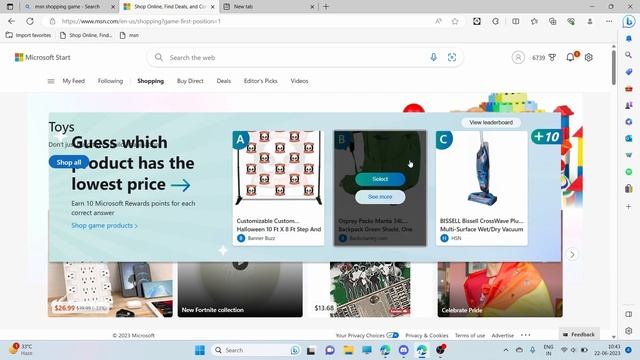The height and width of the screenshot is (360, 640).
Task: Open the green circle sidebar app icon
Action: point(629,172)
